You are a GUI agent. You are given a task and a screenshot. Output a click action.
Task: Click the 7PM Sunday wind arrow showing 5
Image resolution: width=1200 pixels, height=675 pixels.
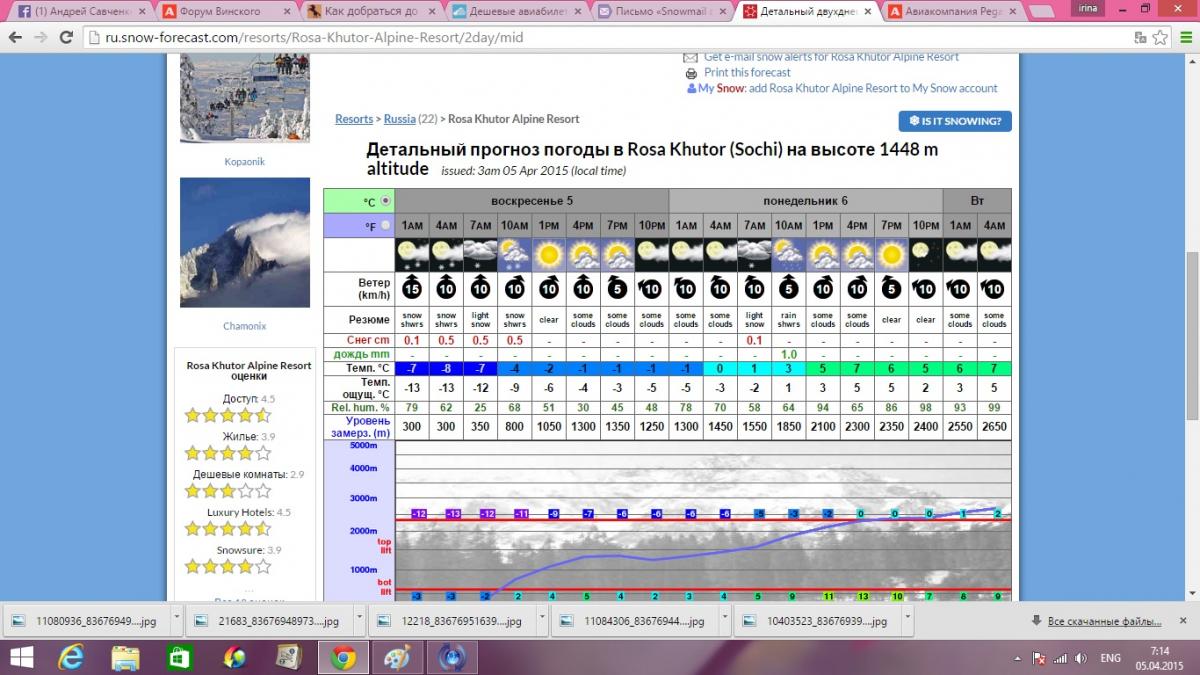(617, 289)
